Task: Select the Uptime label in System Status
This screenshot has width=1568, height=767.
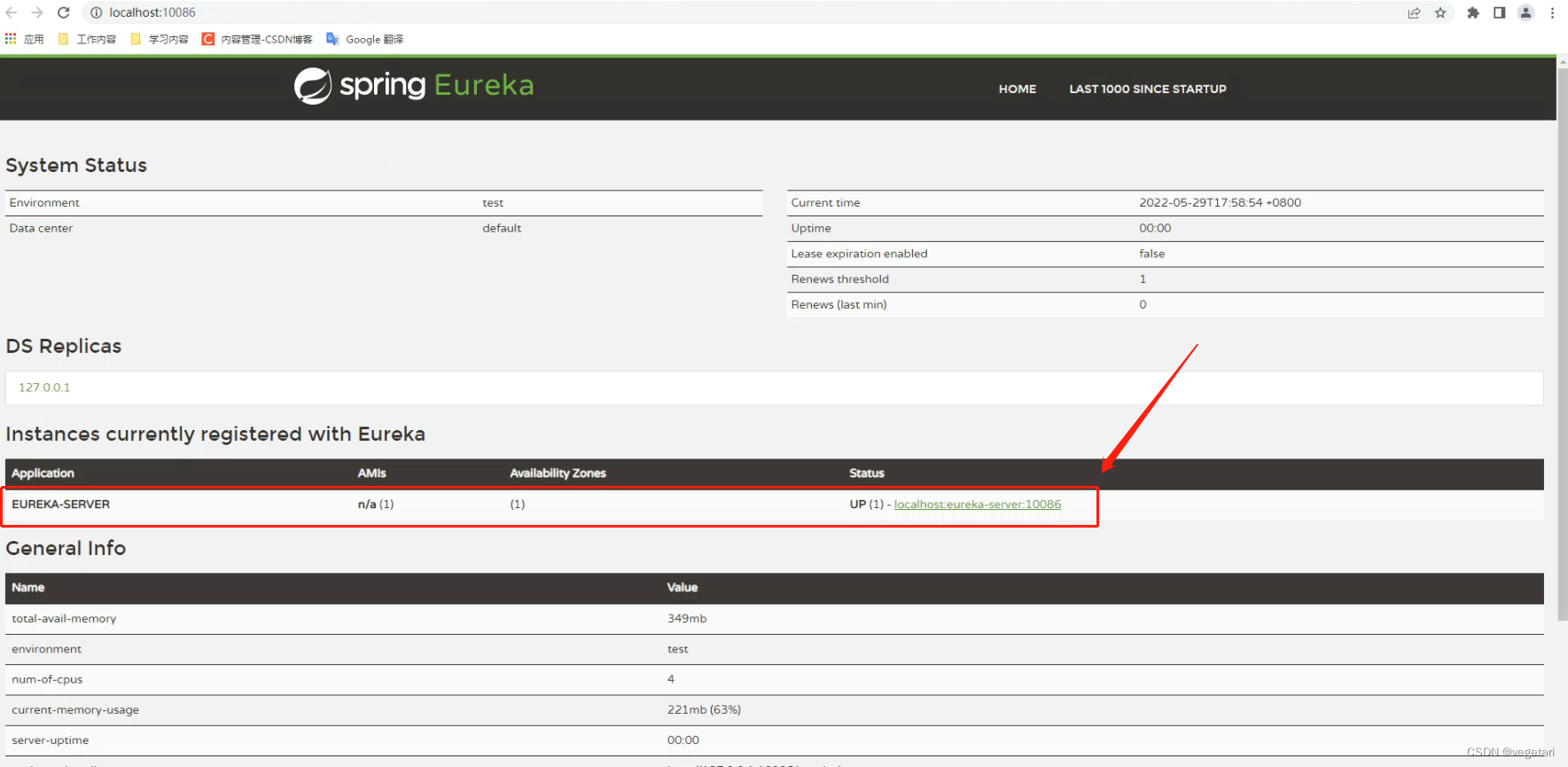Action: 811,228
